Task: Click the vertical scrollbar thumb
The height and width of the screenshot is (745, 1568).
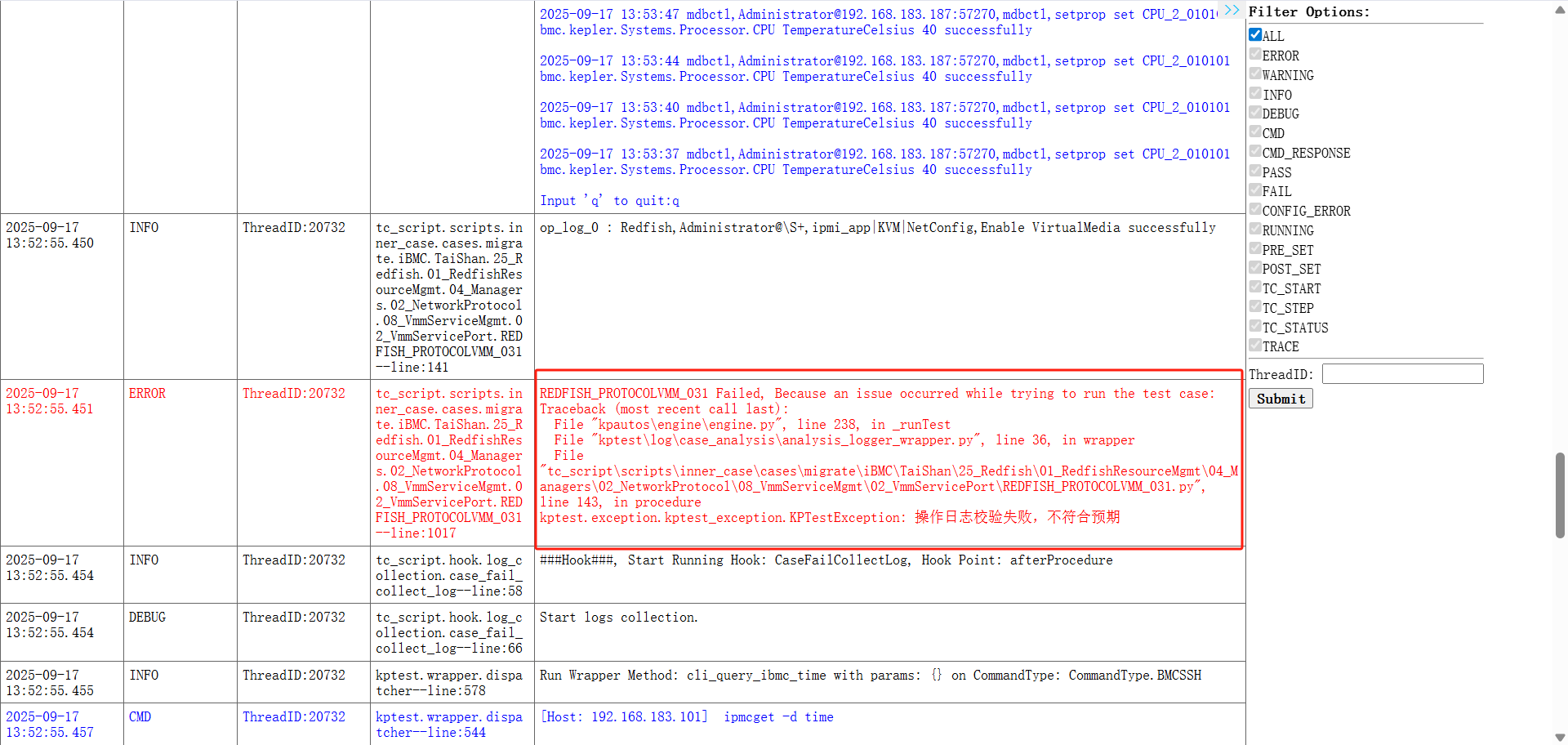Action: click(x=1560, y=495)
